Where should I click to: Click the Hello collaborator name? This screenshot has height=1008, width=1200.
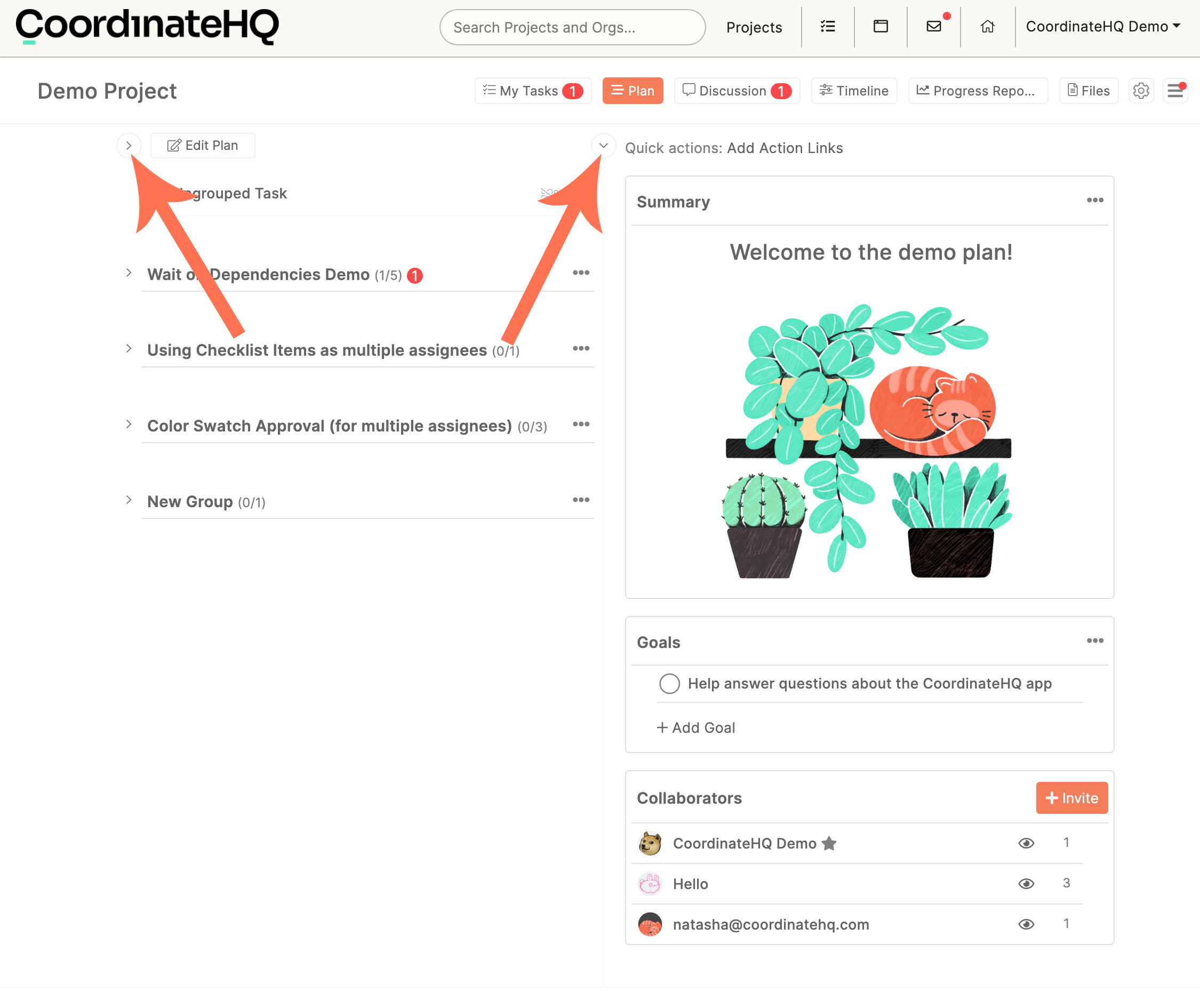click(690, 884)
